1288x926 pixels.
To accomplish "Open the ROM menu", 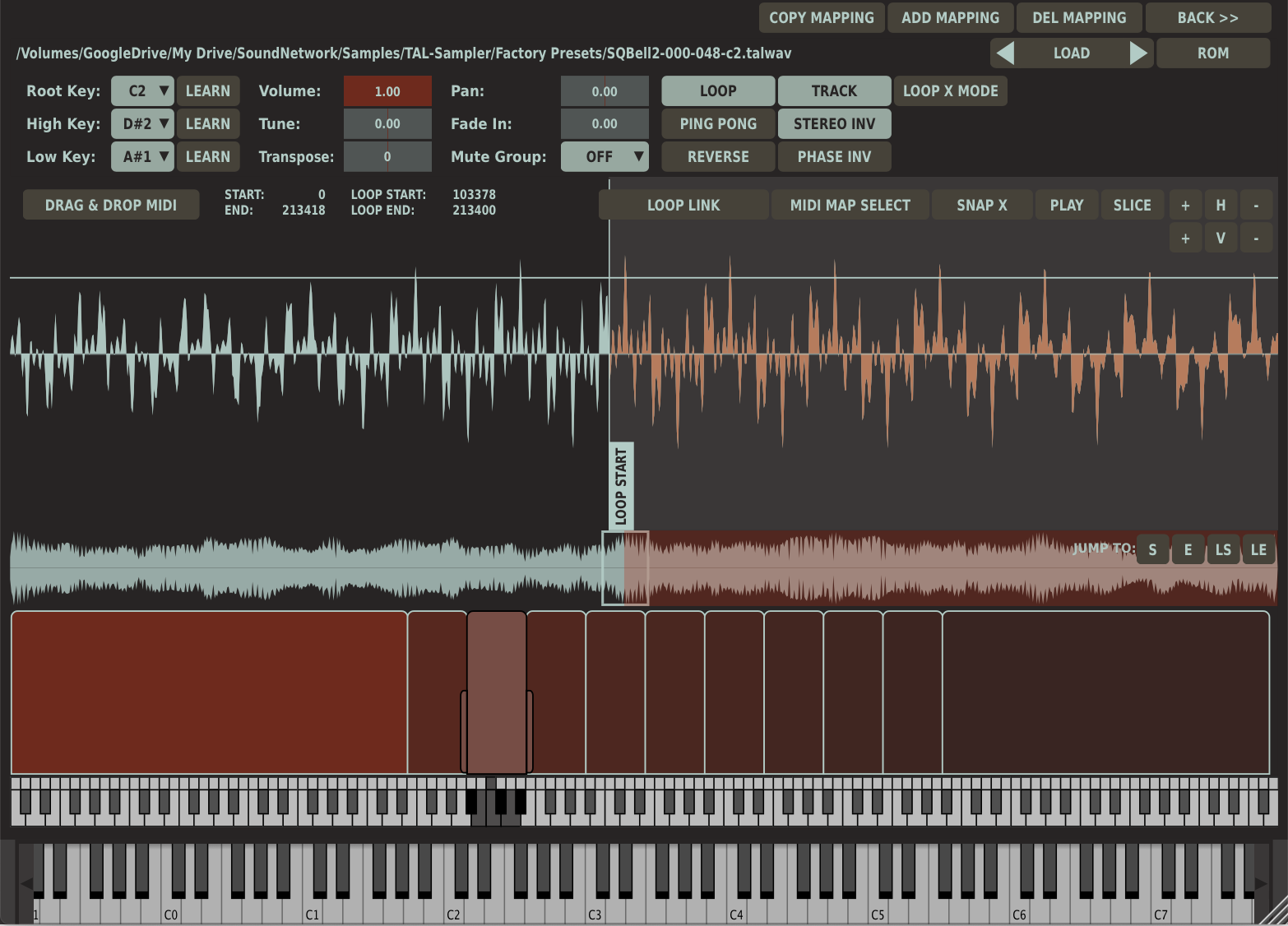I will click(x=1212, y=53).
